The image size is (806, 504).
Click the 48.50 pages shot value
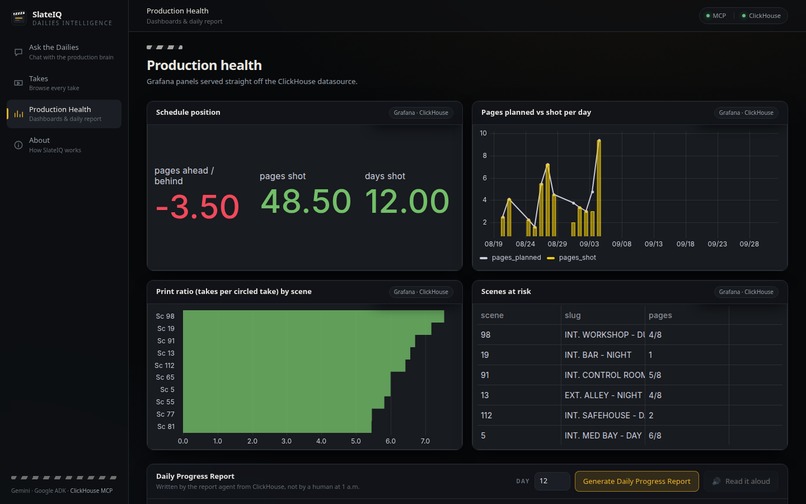coord(306,201)
